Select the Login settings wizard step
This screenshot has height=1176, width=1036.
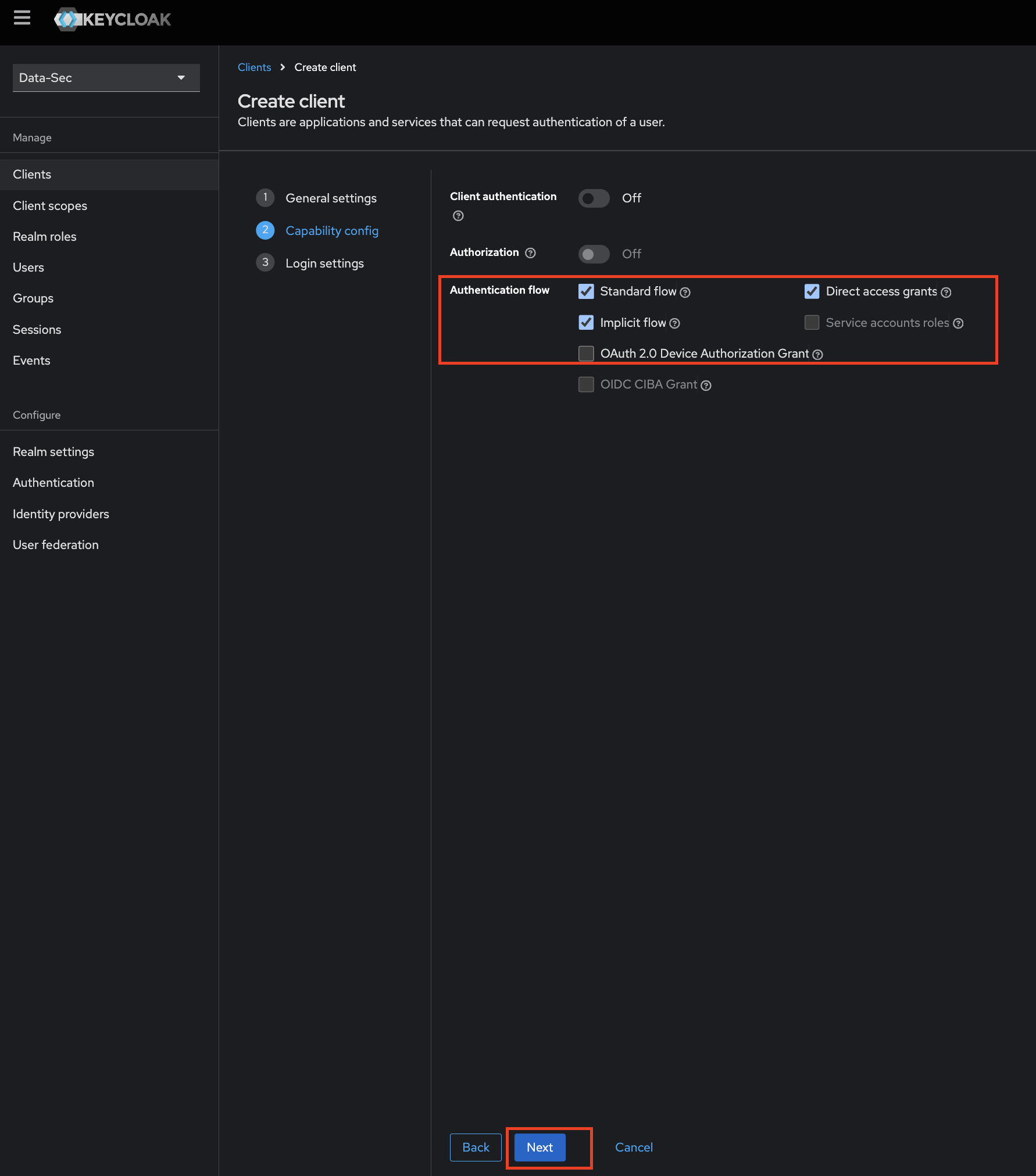[x=324, y=263]
